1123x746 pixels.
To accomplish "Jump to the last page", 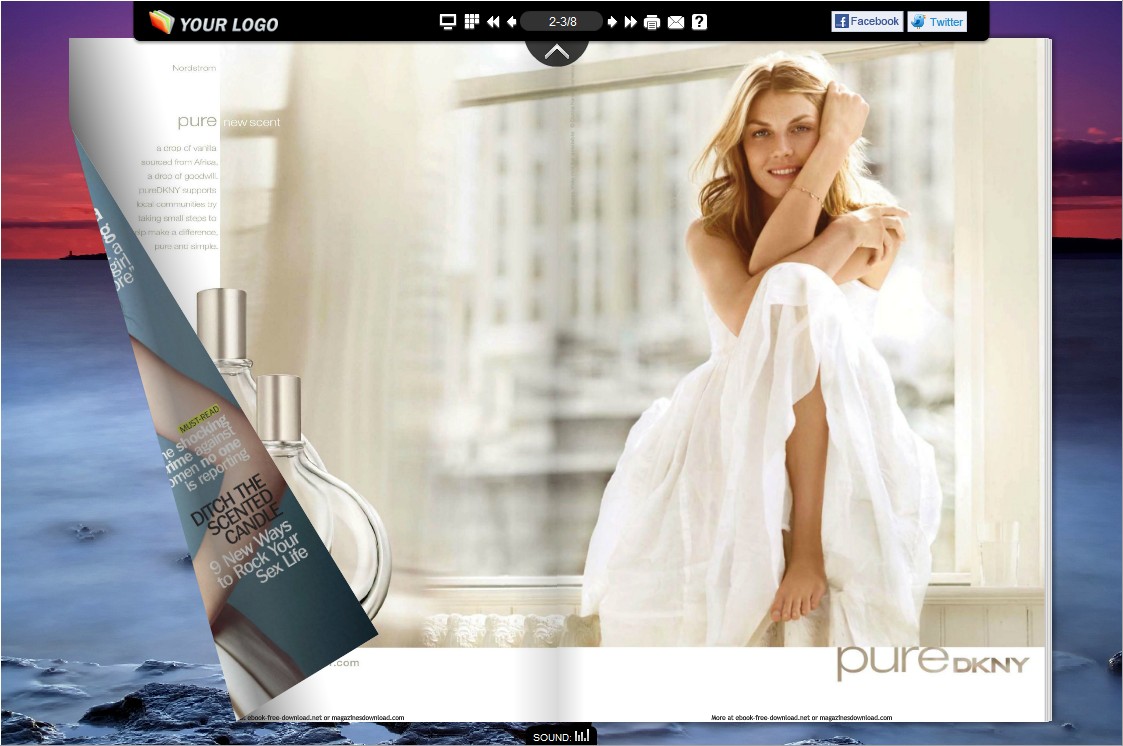I will click(630, 22).
